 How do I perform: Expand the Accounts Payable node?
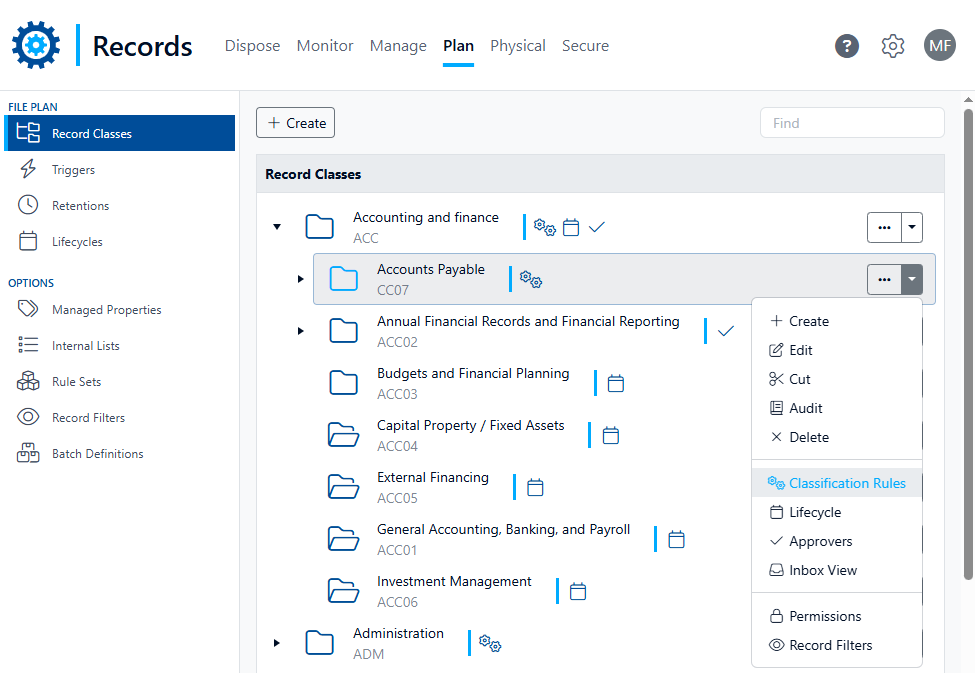click(x=300, y=279)
